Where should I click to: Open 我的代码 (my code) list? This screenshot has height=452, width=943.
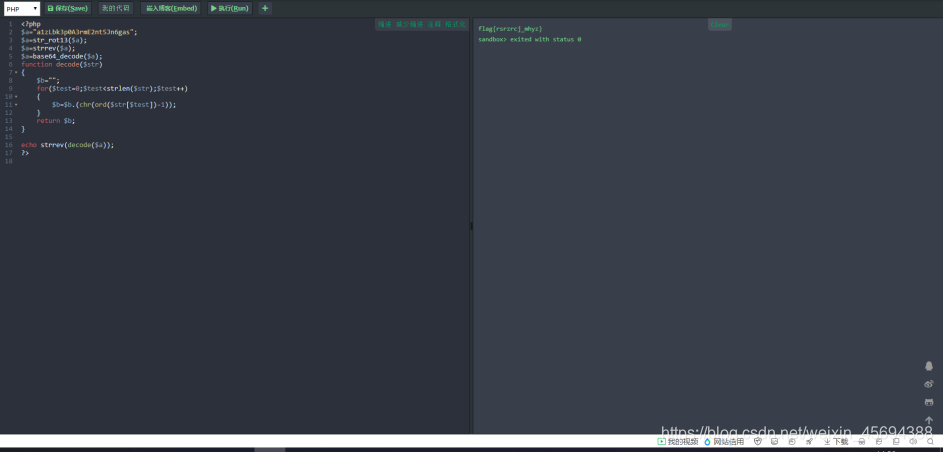115,8
